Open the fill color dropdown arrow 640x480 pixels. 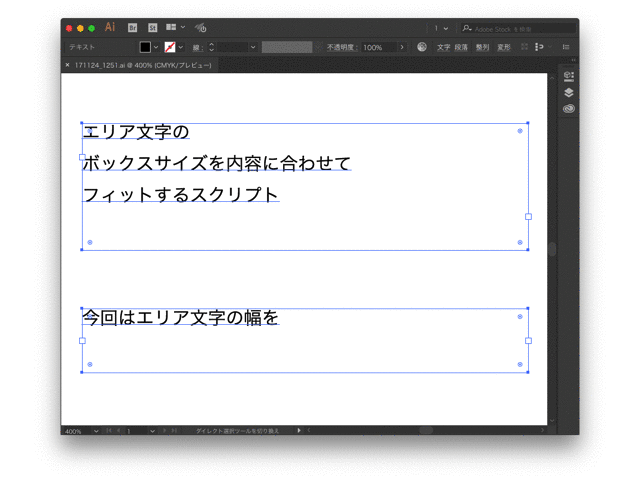156,47
